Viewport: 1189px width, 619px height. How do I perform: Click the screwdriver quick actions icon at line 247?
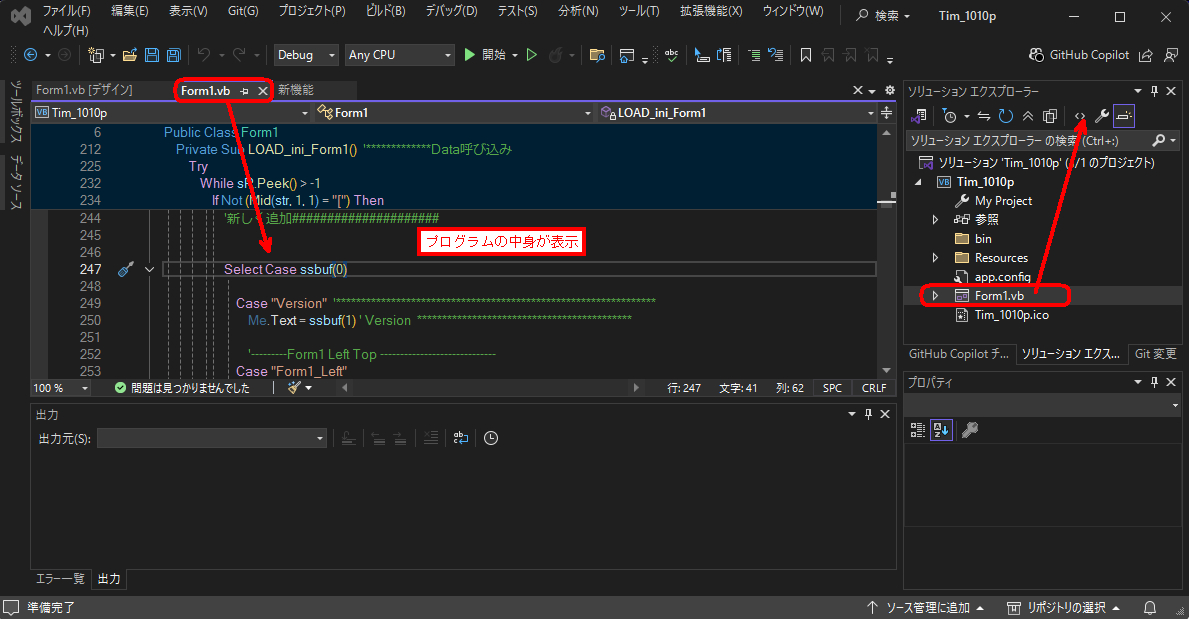pyautogui.click(x=125, y=269)
